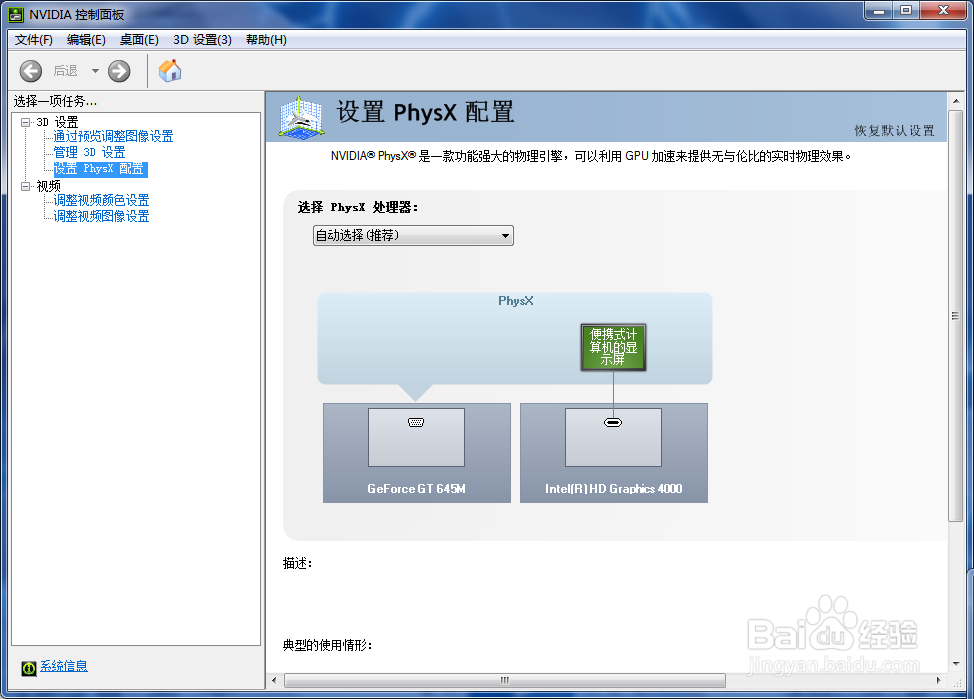This screenshot has width=974, height=699.
Task: Click the 典型的使用情形: label
Action: [327, 646]
